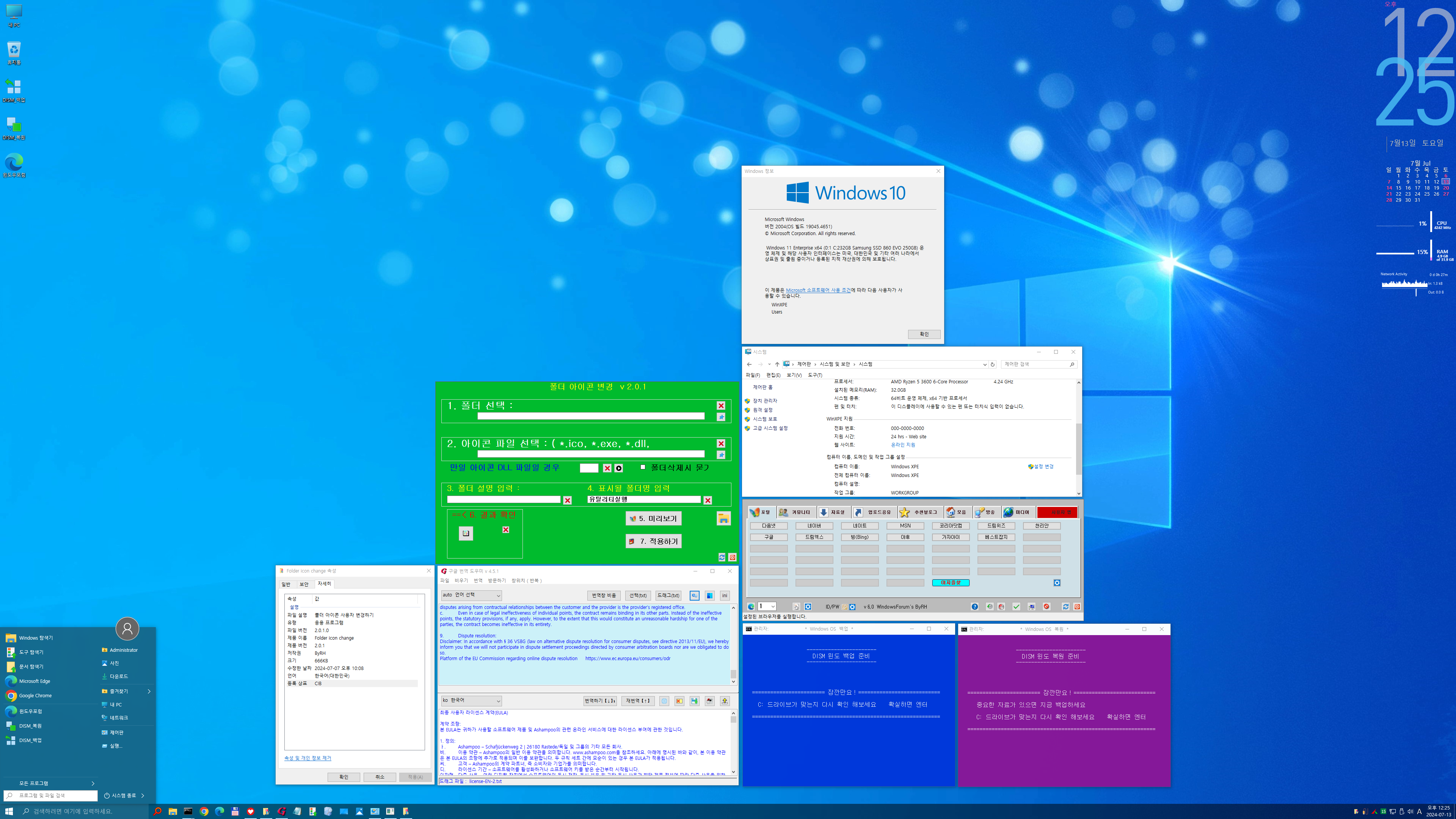Screen dimensions: 1456x819
Task: Open the 'ko 한국어' target language dropdown
Action: pos(471,701)
